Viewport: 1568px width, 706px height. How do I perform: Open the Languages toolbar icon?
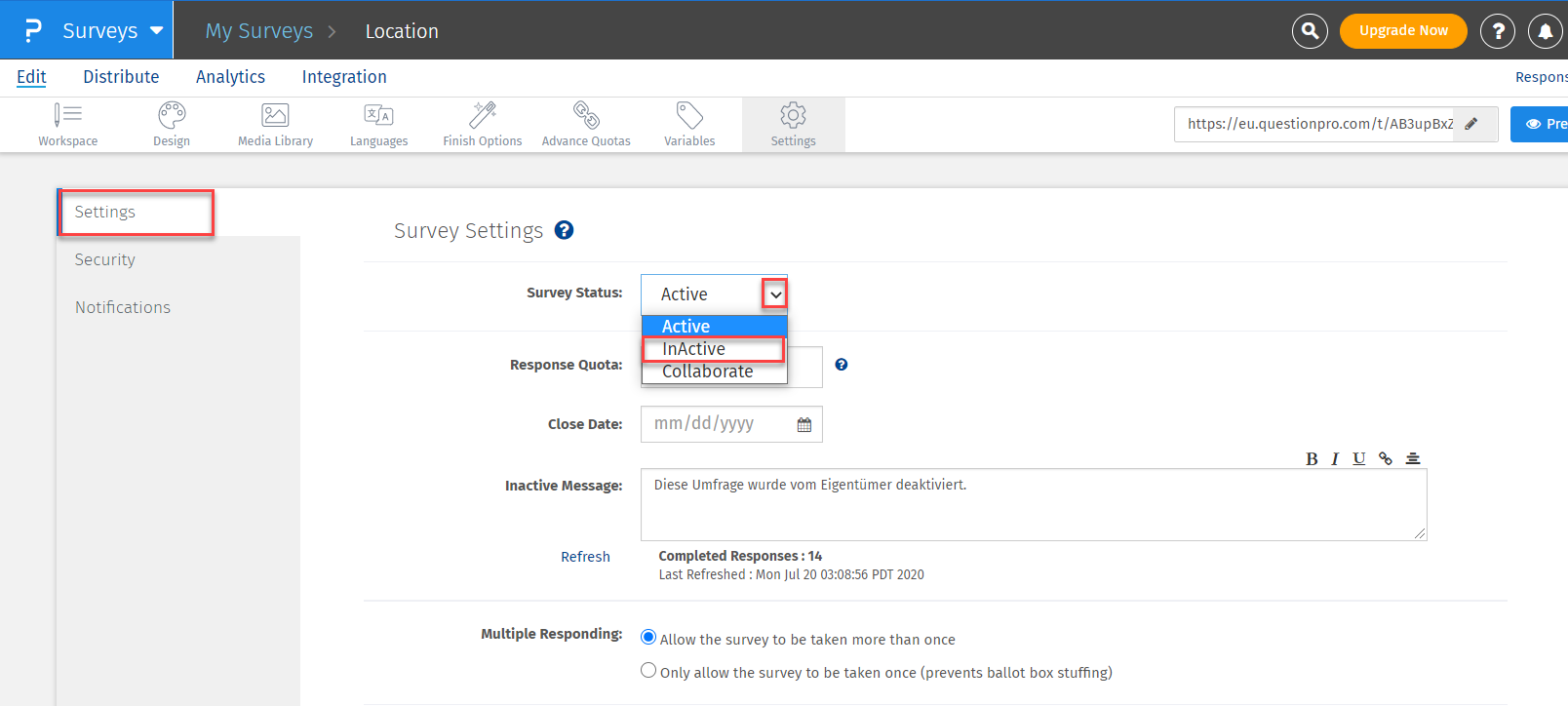click(x=378, y=116)
